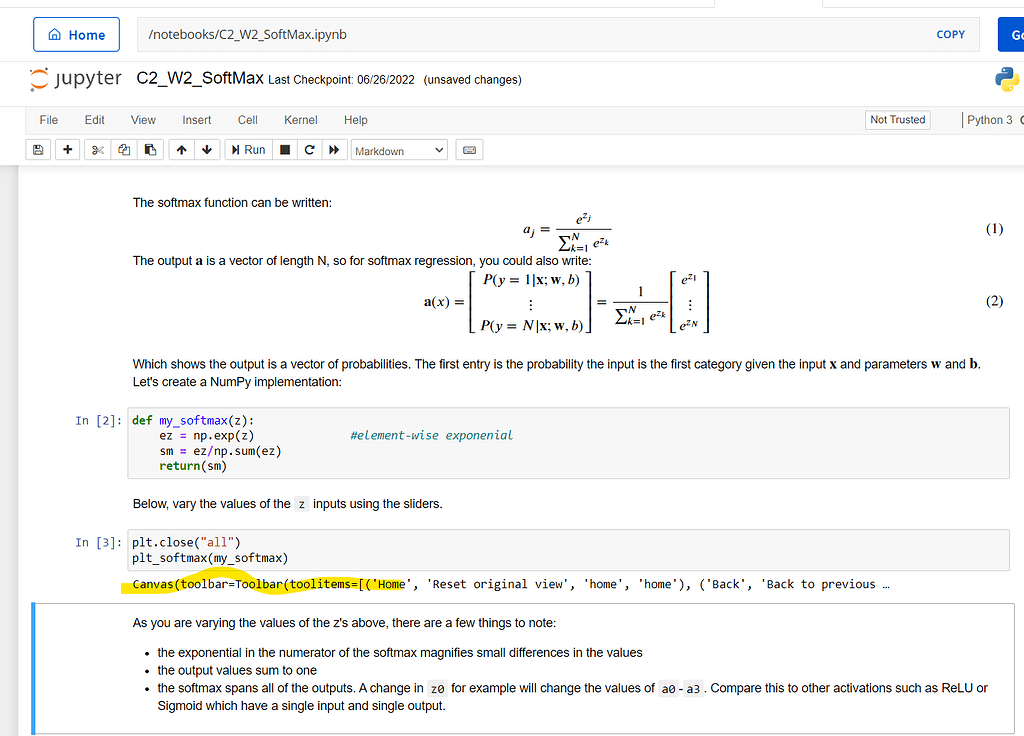1024x736 pixels.
Task: Click the Python logo at top right
Action: [x=1007, y=78]
